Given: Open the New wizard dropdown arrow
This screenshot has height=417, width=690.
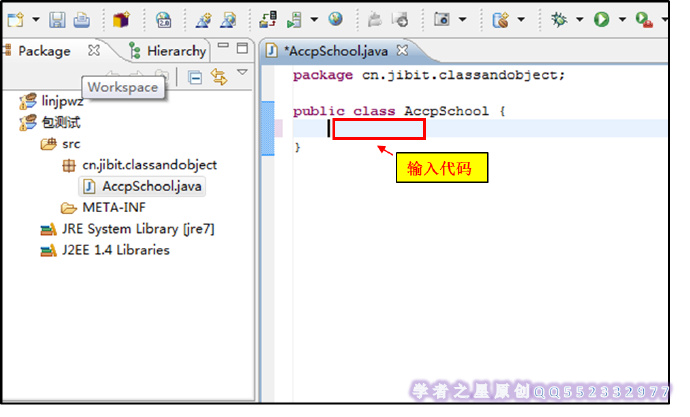Looking at the screenshot, I should [x=36, y=20].
